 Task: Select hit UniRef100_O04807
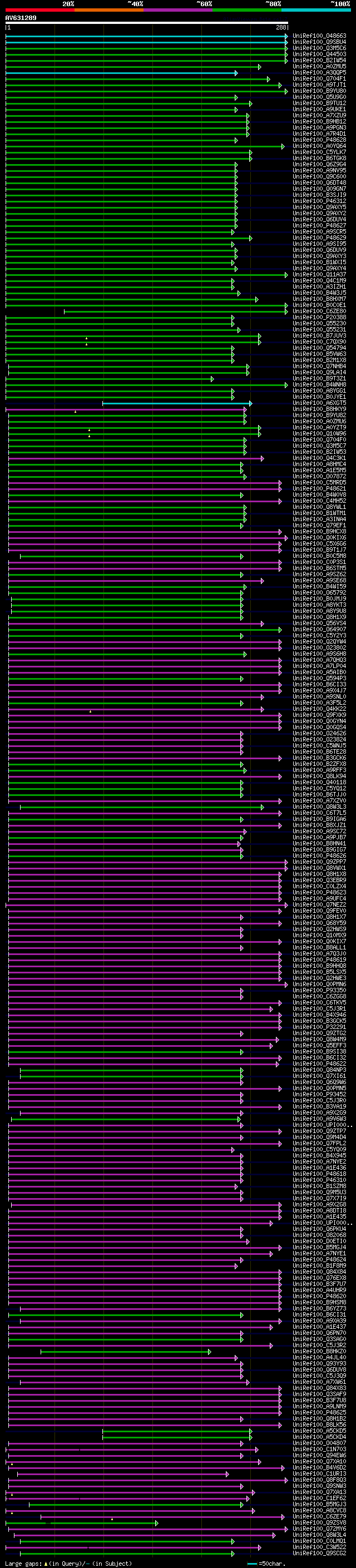[x=319, y=1443]
